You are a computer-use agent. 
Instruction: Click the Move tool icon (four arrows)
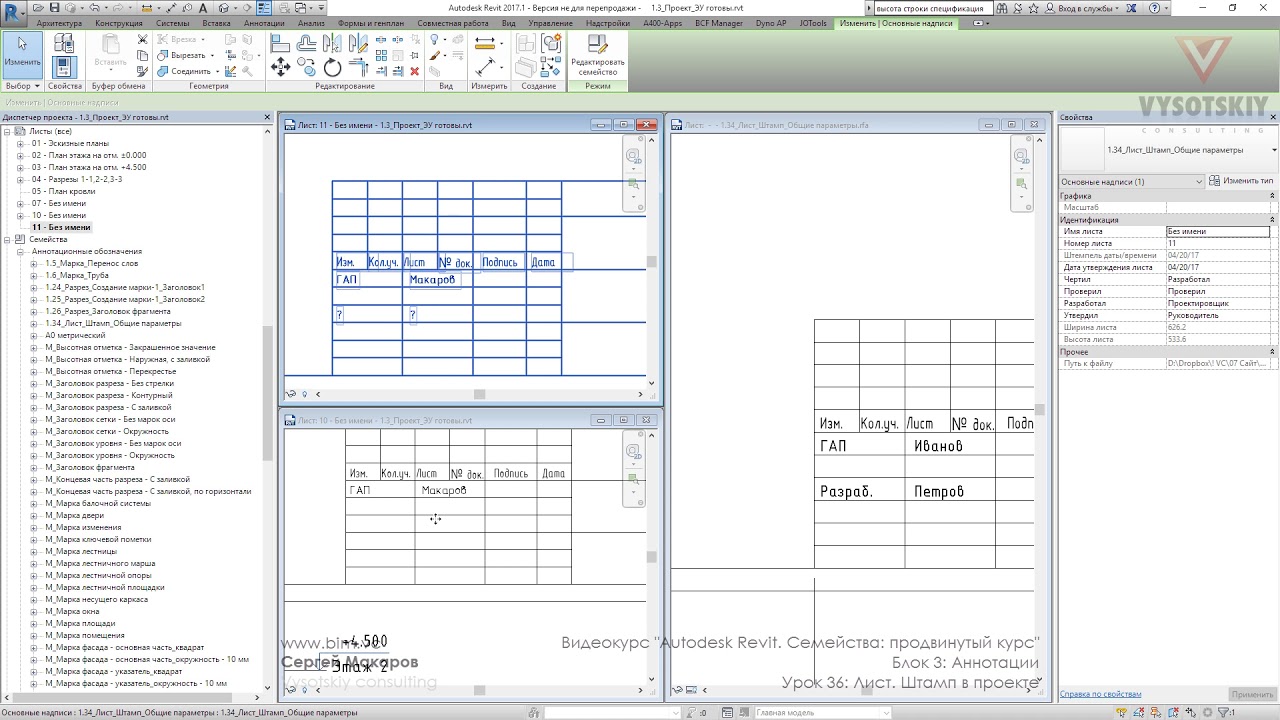280,67
